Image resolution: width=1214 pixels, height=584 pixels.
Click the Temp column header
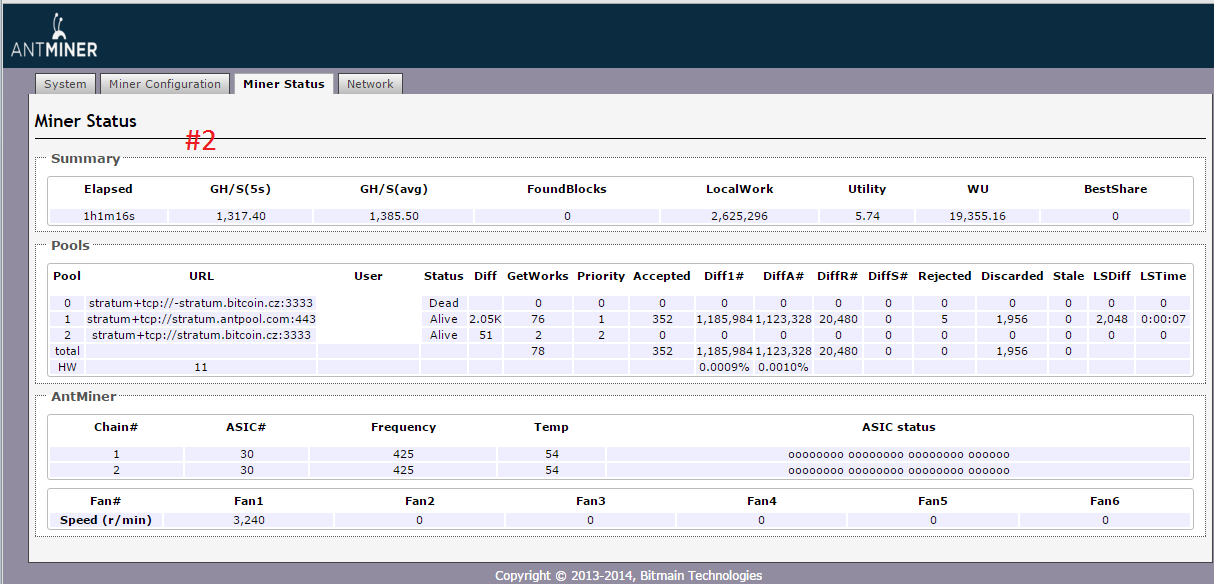pos(551,427)
